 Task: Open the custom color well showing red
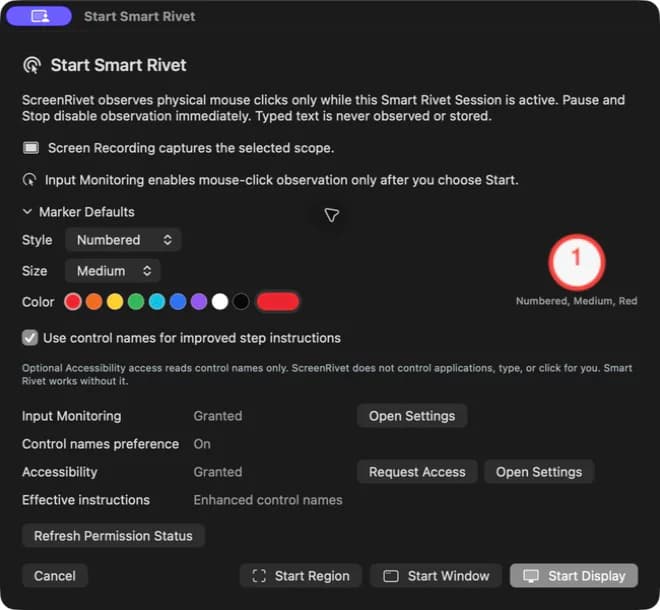pos(278,302)
